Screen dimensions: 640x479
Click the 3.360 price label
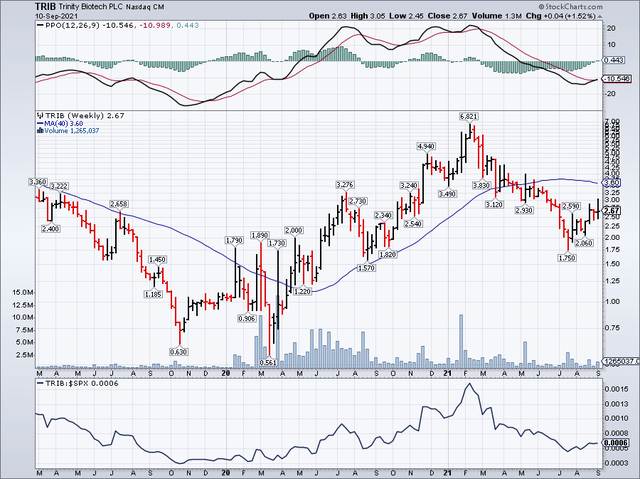[x=37, y=182]
